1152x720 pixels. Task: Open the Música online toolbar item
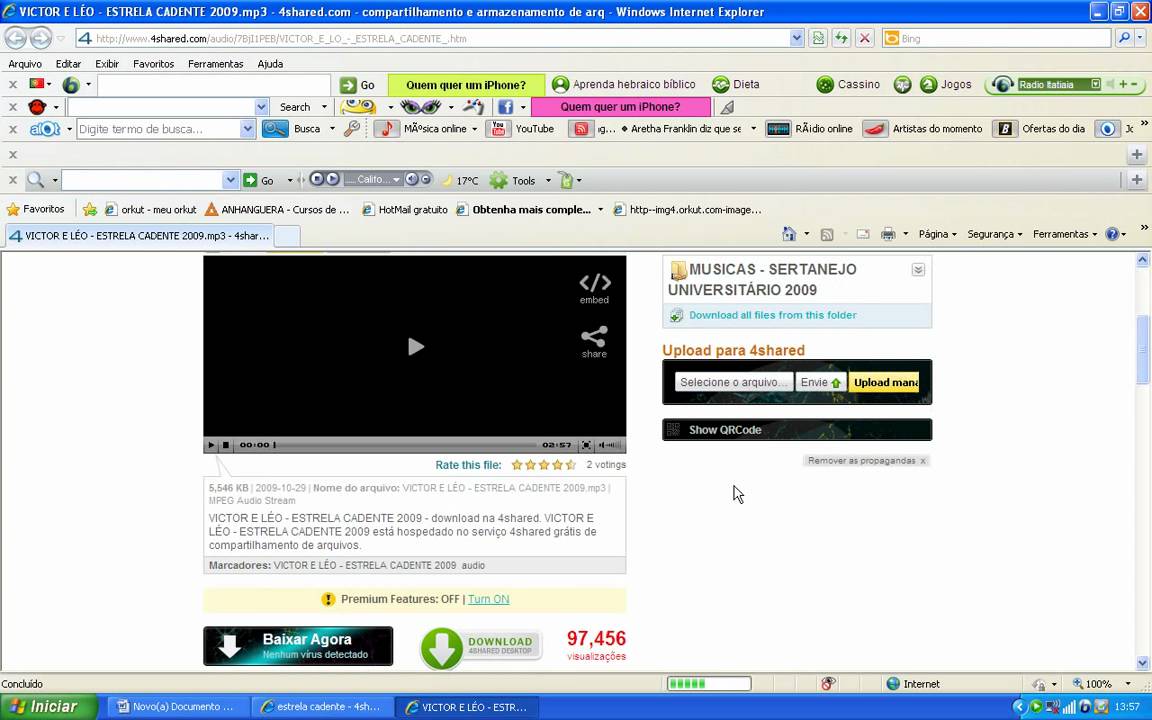point(426,129)
